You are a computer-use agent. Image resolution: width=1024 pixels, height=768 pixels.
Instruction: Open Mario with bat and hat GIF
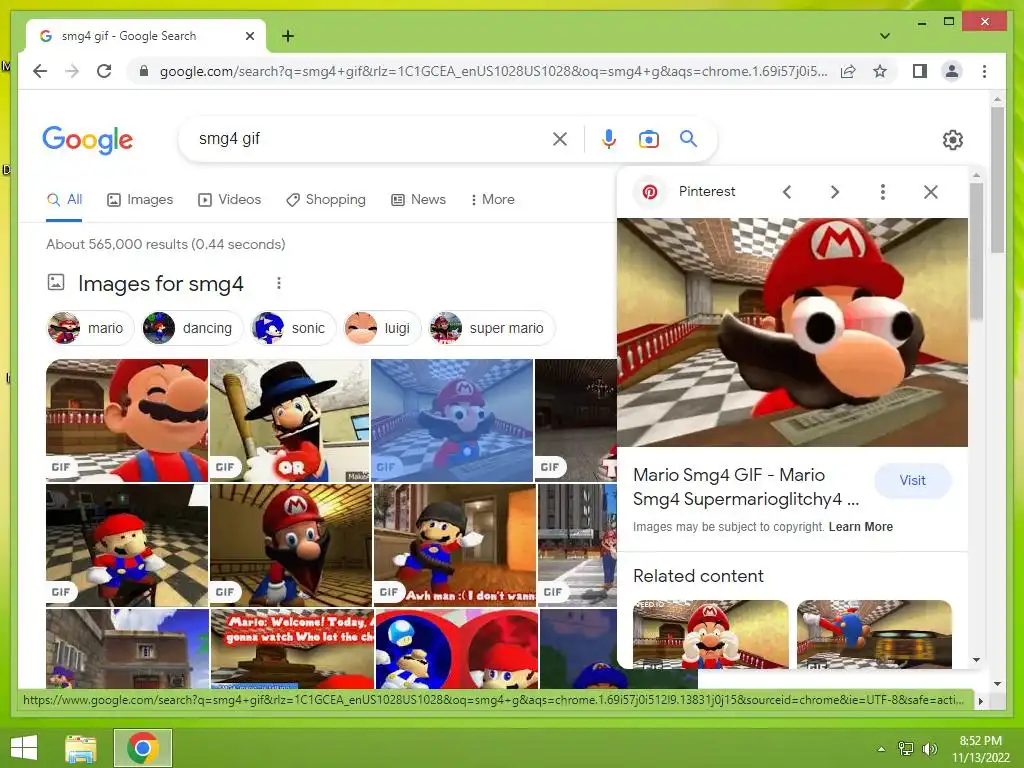tap(290, 420)
